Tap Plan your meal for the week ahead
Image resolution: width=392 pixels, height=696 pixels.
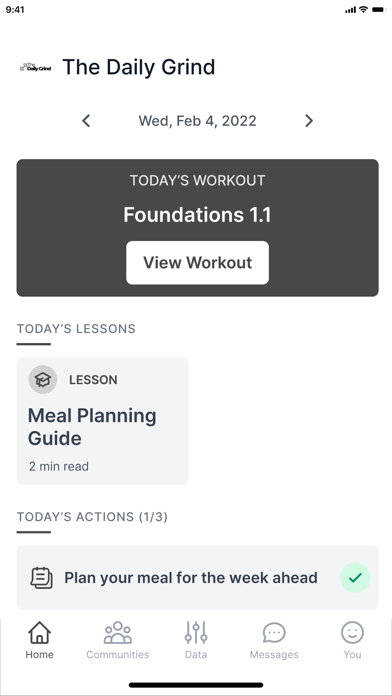pyautogui.click(x=191, y=578)
